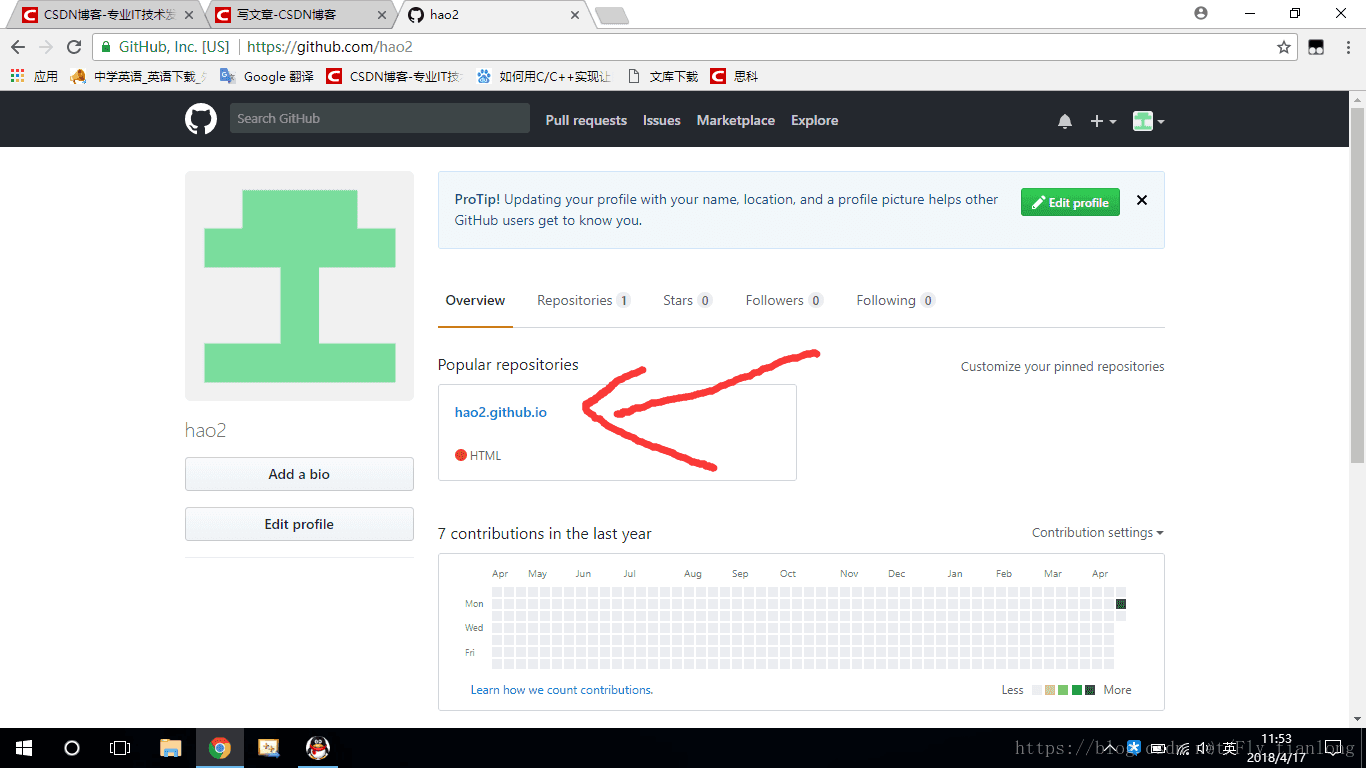Image resolution: width=1366 pixels, height=768 pixels.
Task: Click hao2 username text
Action: pos(206,431)
